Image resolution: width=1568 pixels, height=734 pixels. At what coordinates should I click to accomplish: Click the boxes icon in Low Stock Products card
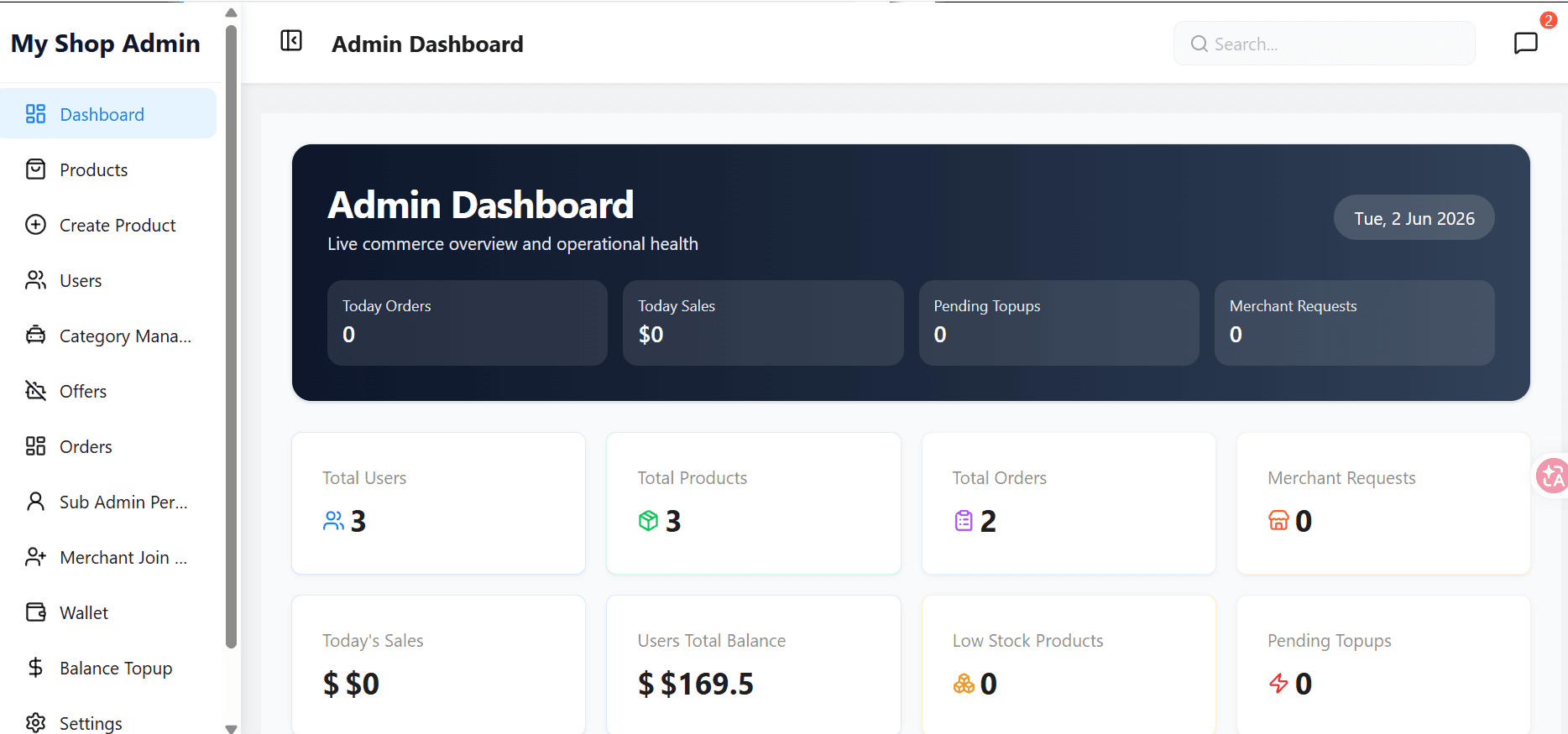click(964, 684)
